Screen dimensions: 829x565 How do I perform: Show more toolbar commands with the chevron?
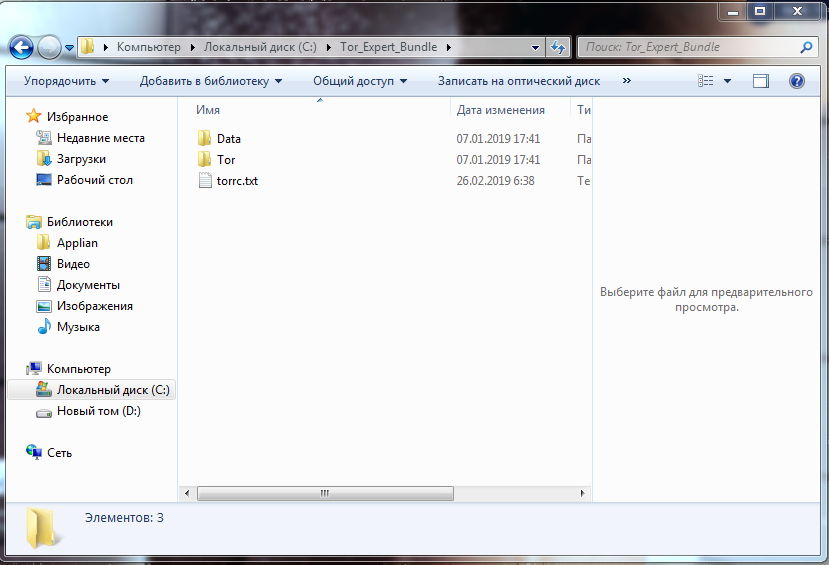tap(627, 80)
